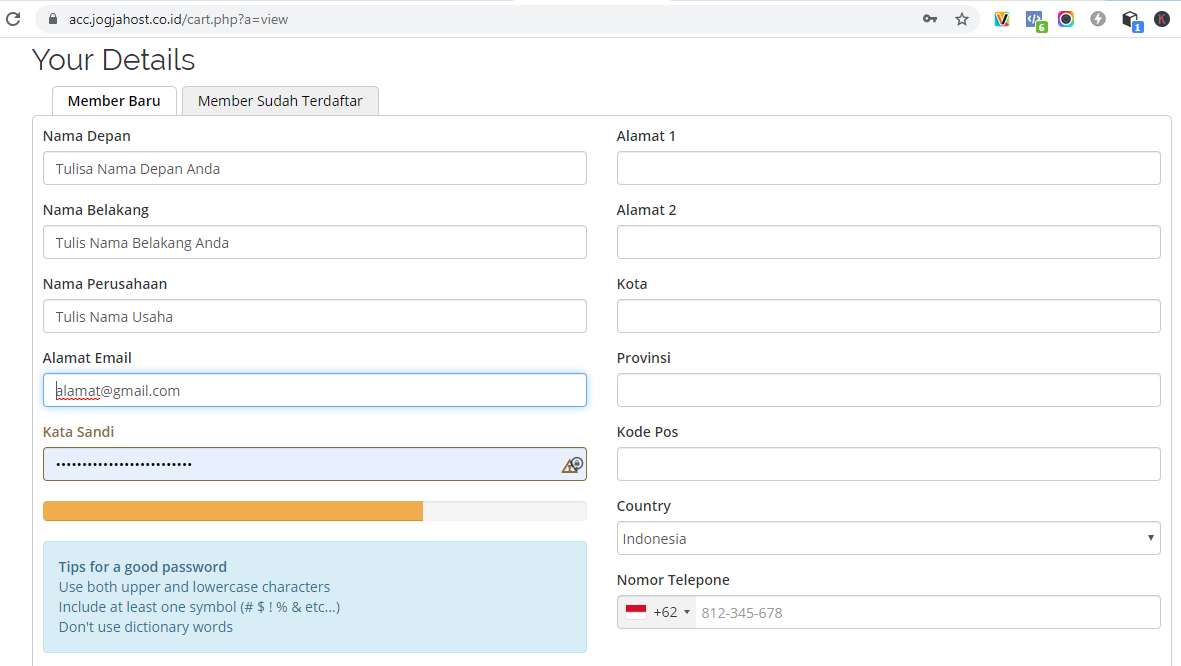Expand the Country dropdown showing Indonesia
This screenshot has height=666, width=1181.
pos(888,538)
